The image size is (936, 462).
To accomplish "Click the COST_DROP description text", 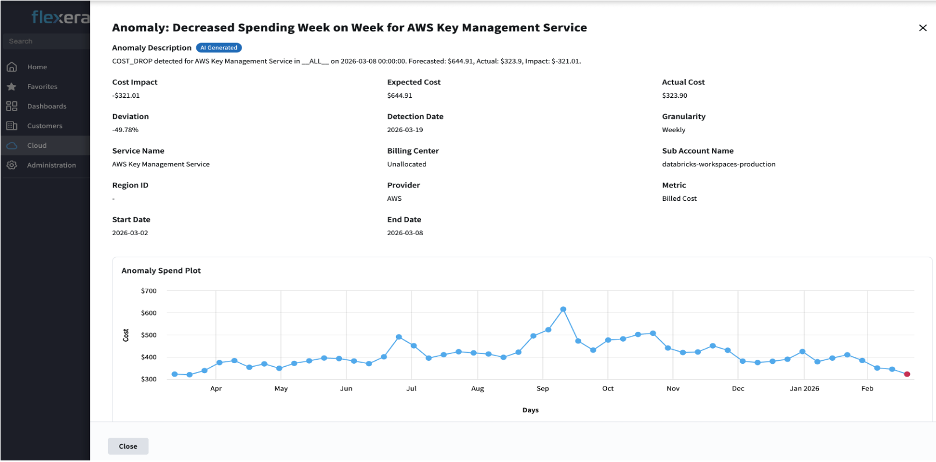I will (x=347, y=61).
